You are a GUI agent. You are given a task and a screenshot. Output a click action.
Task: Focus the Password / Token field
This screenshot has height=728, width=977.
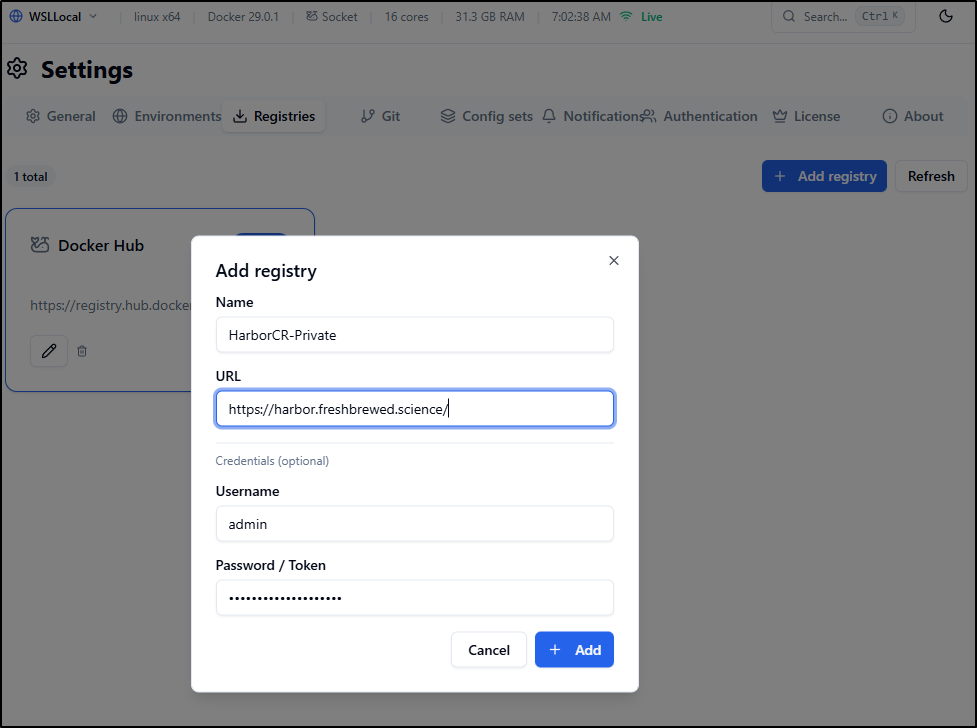pos(414,598)
